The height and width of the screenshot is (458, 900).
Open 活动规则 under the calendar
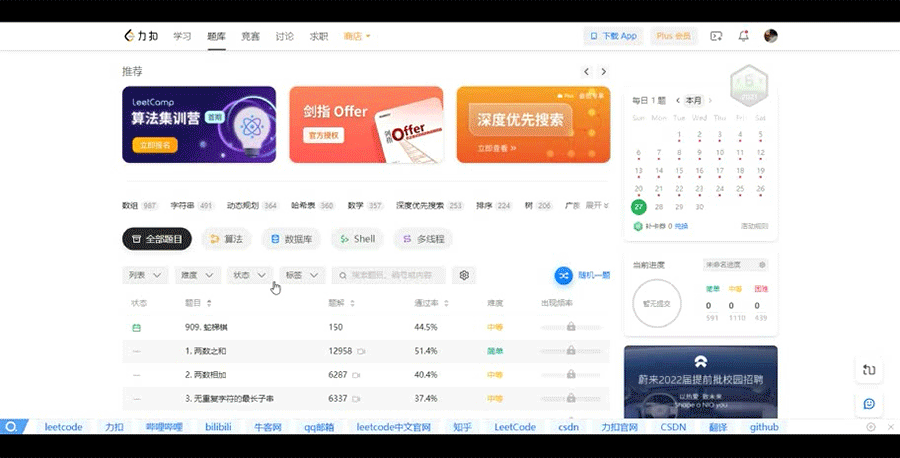click(754, 226)
